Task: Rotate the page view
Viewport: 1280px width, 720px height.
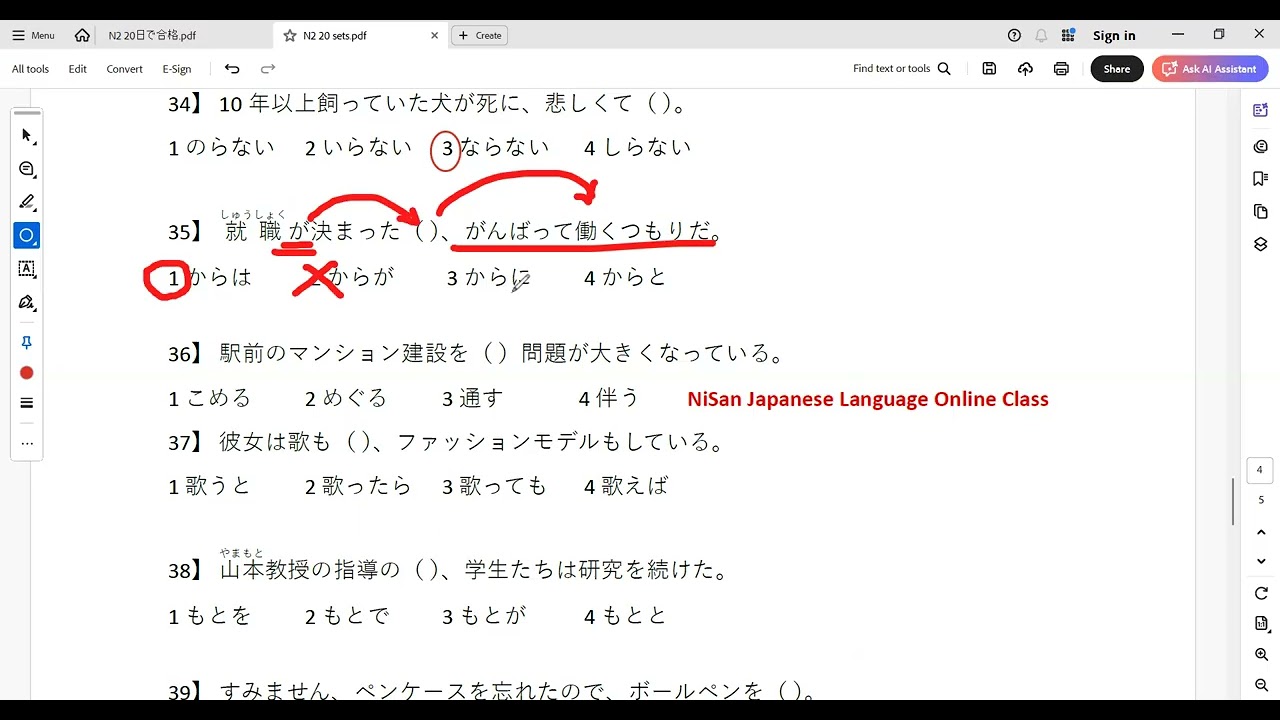Action: pos(1260,594)
